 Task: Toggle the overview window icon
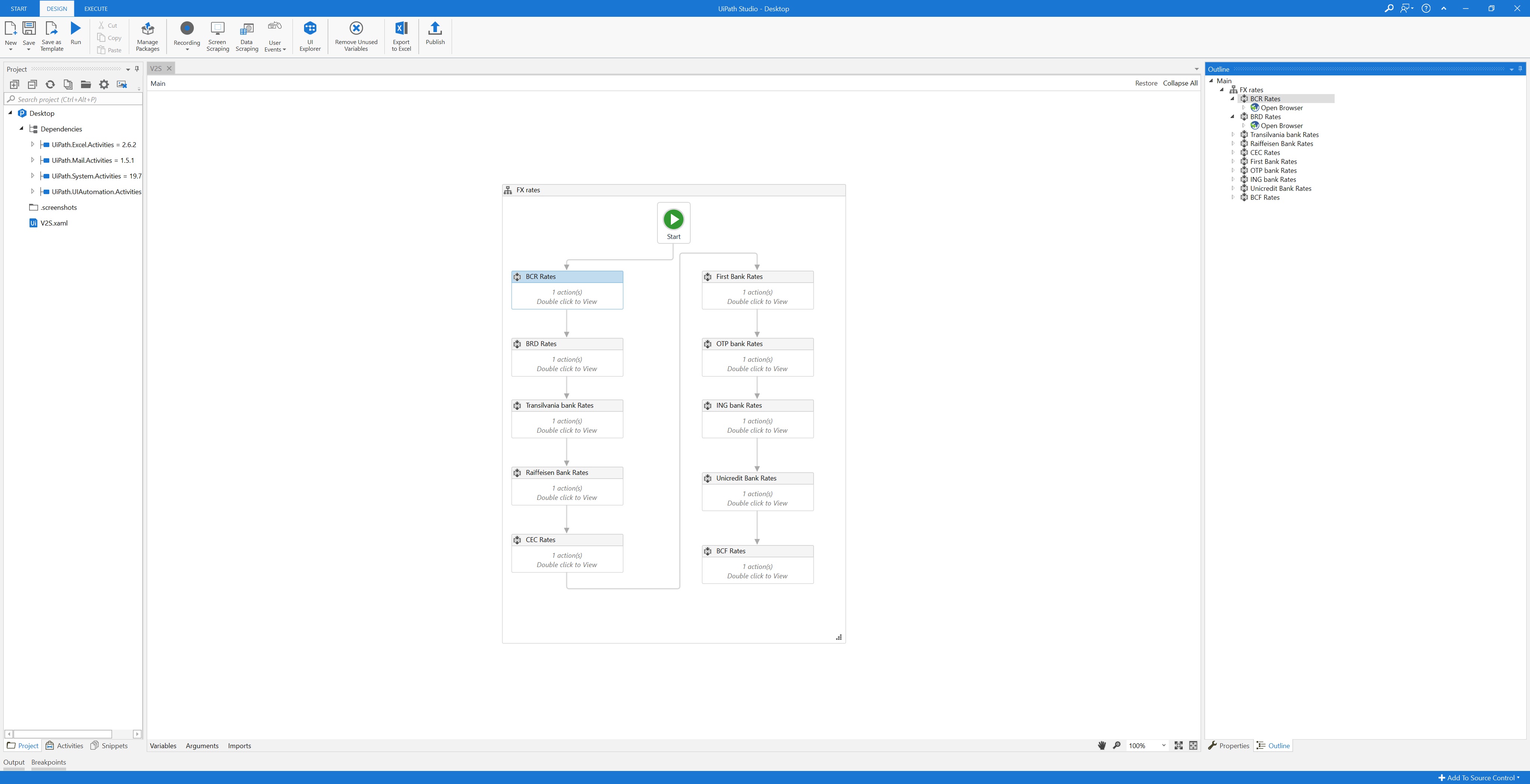(x=1193, y=746)
